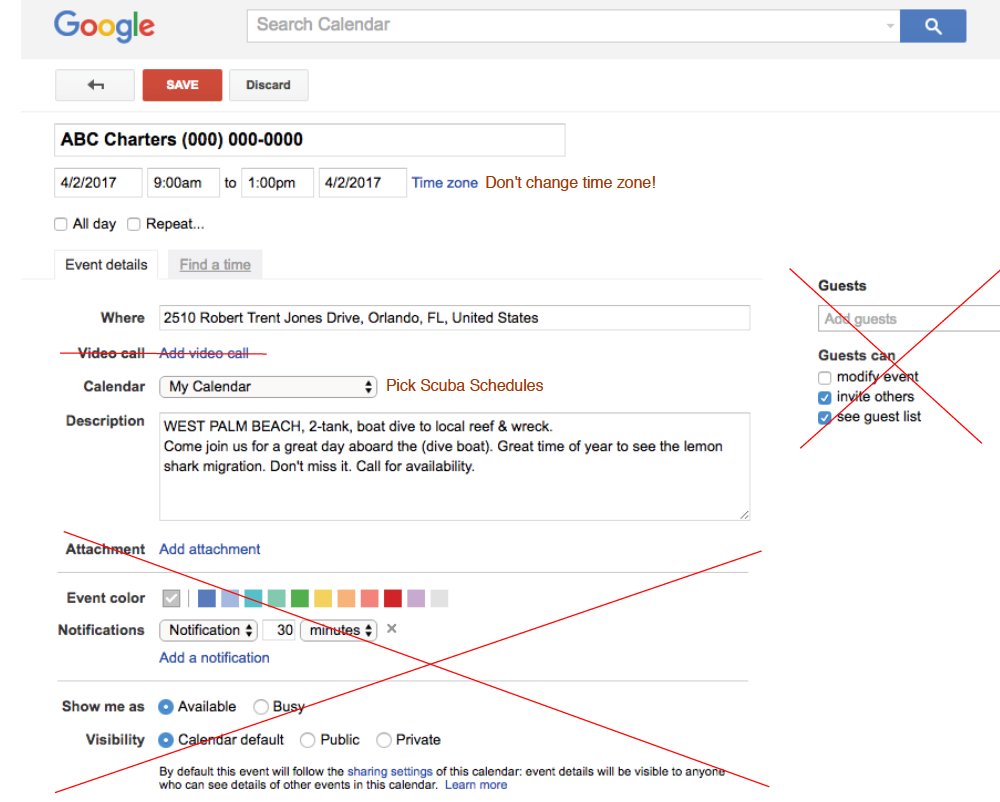Choose the dark blue event color
The width and height of the screenshot is (1000, 802).
click(x=207, y=599)
